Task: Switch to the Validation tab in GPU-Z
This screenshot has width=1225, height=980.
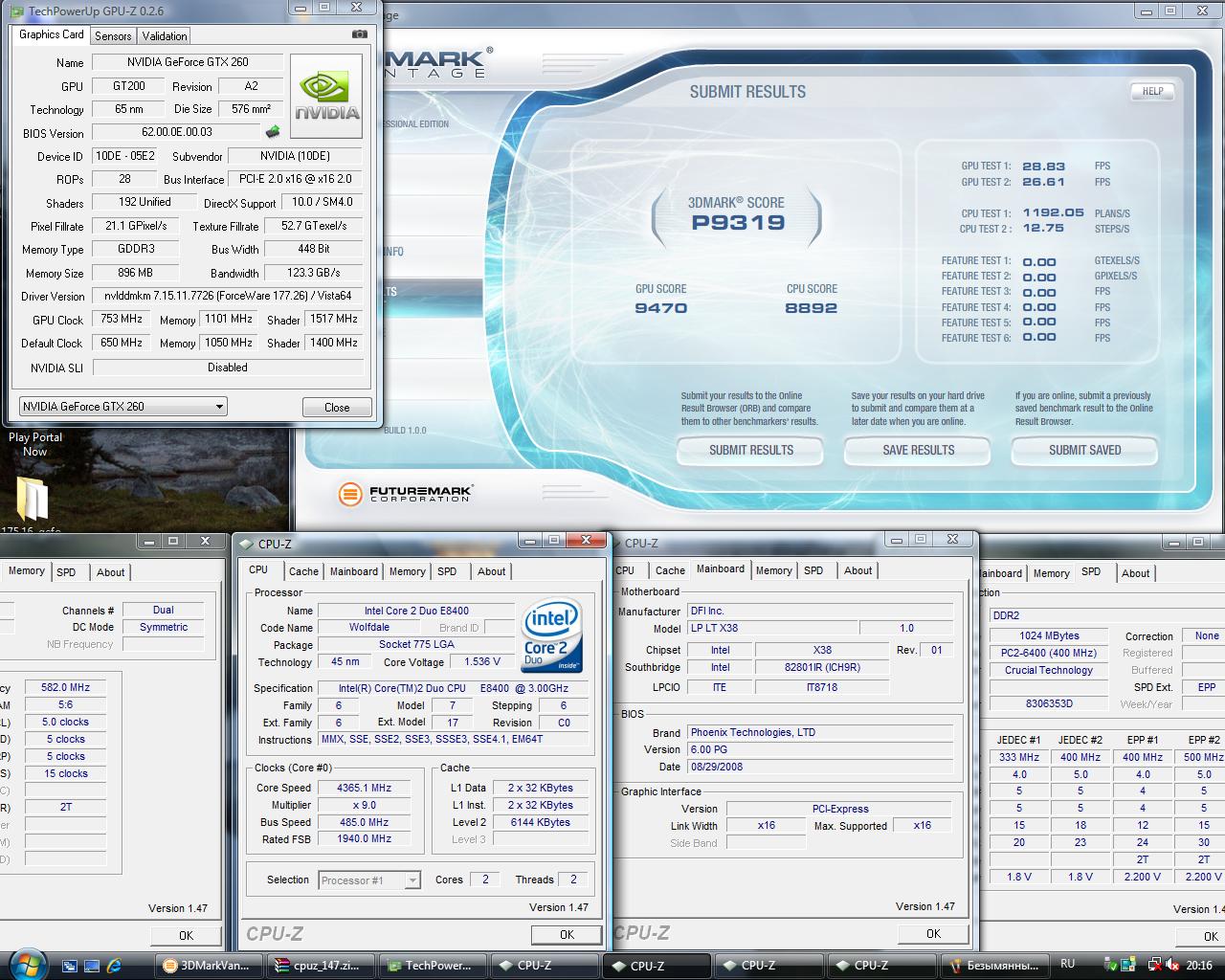Action: click(165, 35)
